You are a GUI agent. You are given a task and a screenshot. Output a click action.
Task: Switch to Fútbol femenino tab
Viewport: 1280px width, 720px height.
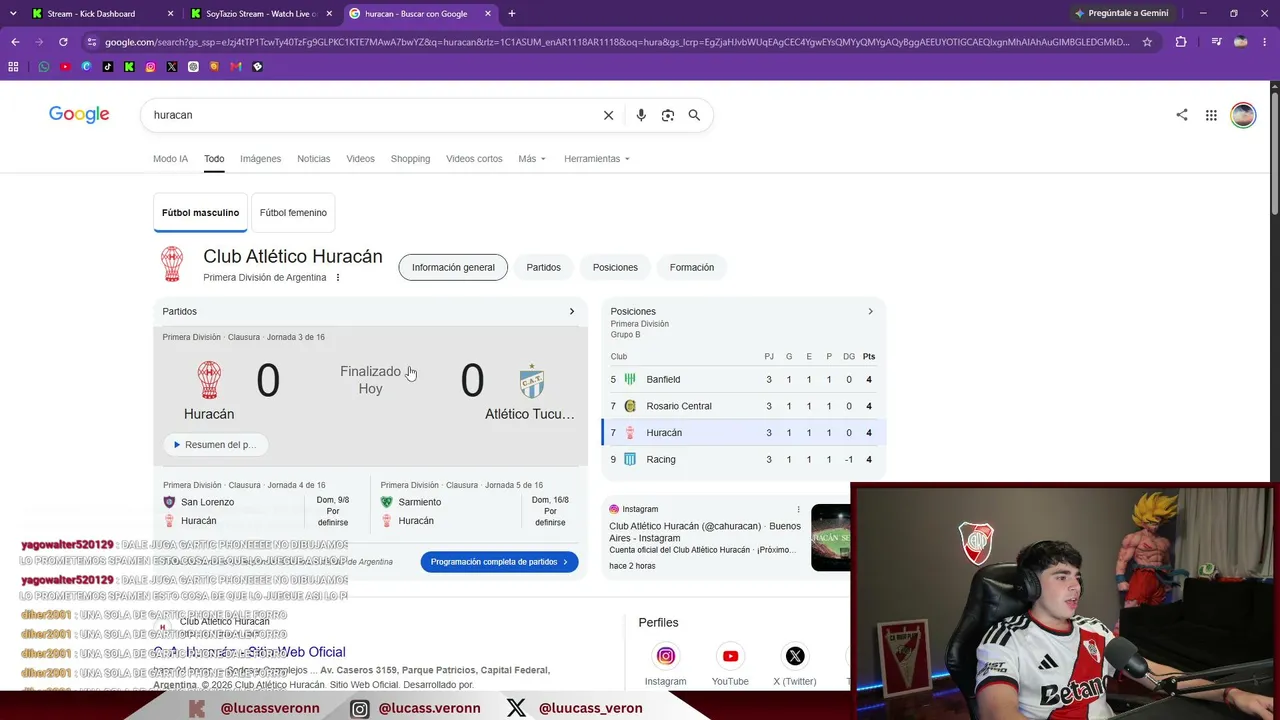(293, 213)
